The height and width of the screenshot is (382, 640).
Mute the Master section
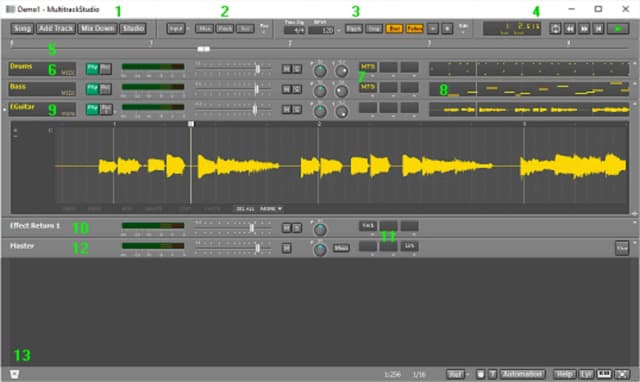287,248
